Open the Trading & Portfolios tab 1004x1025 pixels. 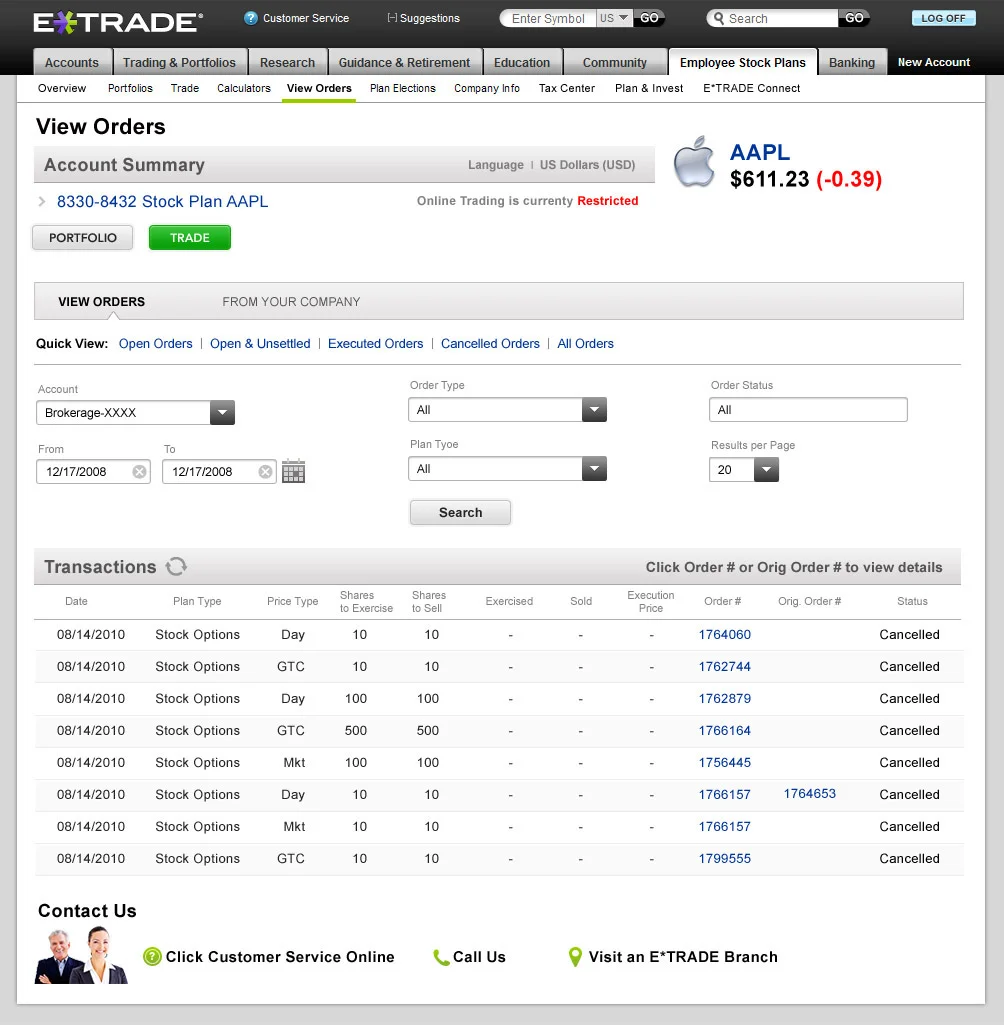(x=179, y=62)
